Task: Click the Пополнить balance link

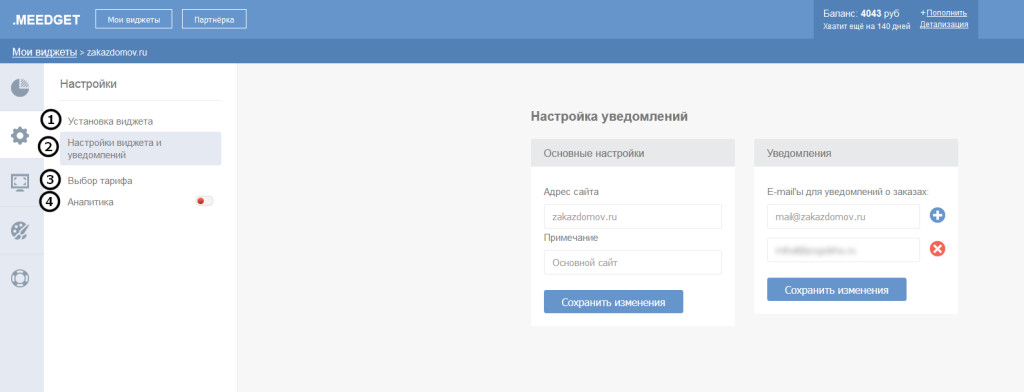Action: [946, 12]
